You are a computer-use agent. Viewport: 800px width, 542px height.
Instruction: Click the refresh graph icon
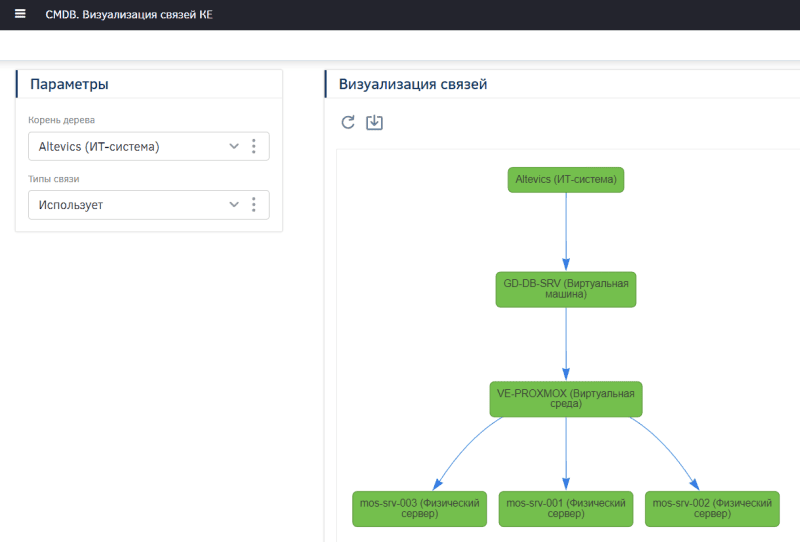pos(348,122)
